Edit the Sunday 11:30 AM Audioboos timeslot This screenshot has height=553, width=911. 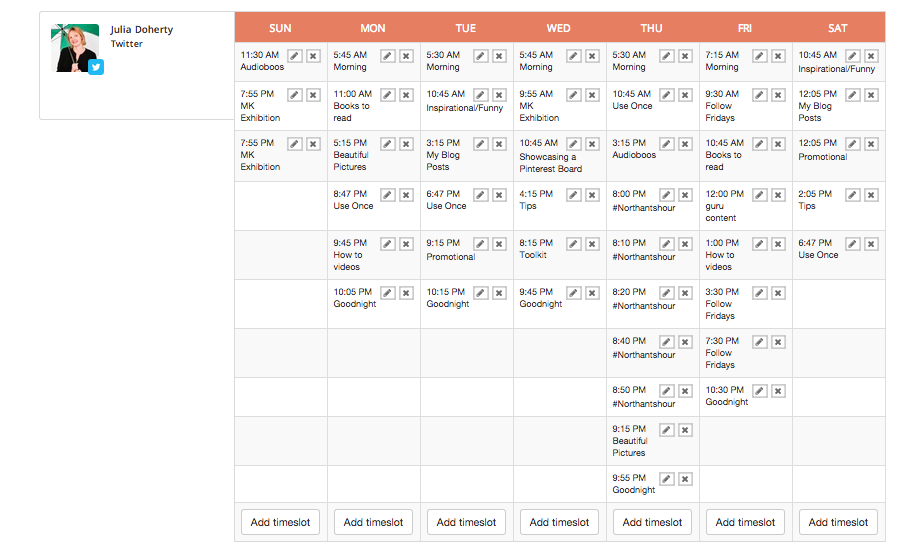(x=295, y=56)
